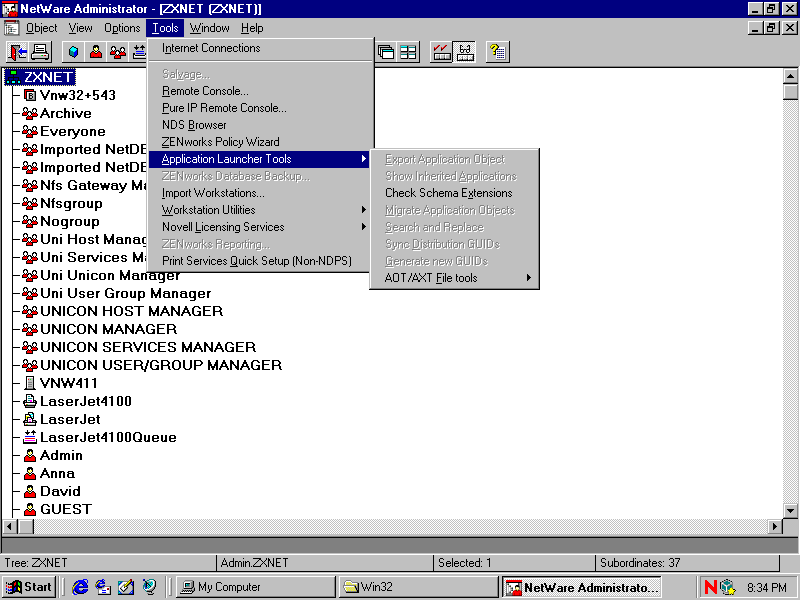Viewport: 800px width, 600px height.
Task: Select the David user in tree
Action: click(x=60, y=491)
